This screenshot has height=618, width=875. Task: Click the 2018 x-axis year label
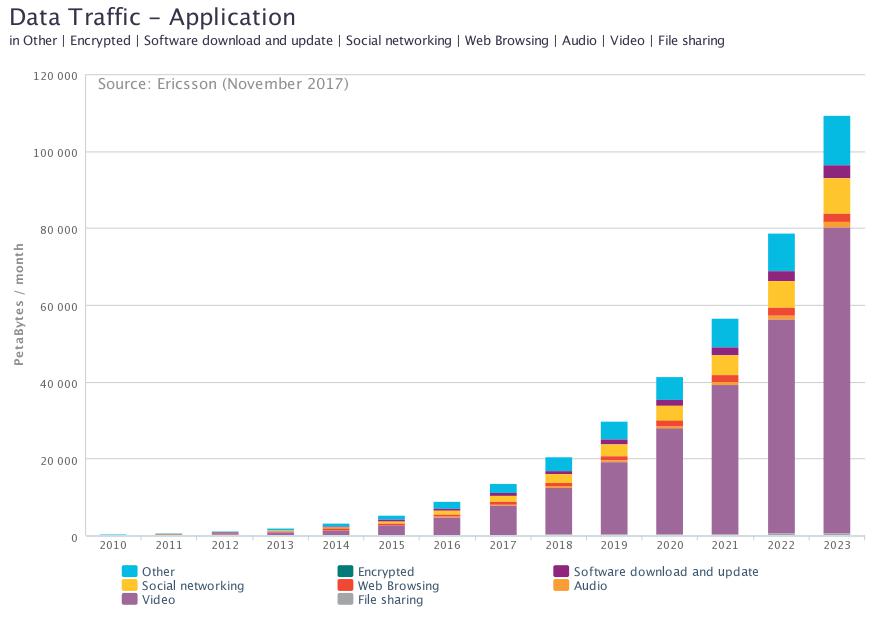[x=558, y=546]
